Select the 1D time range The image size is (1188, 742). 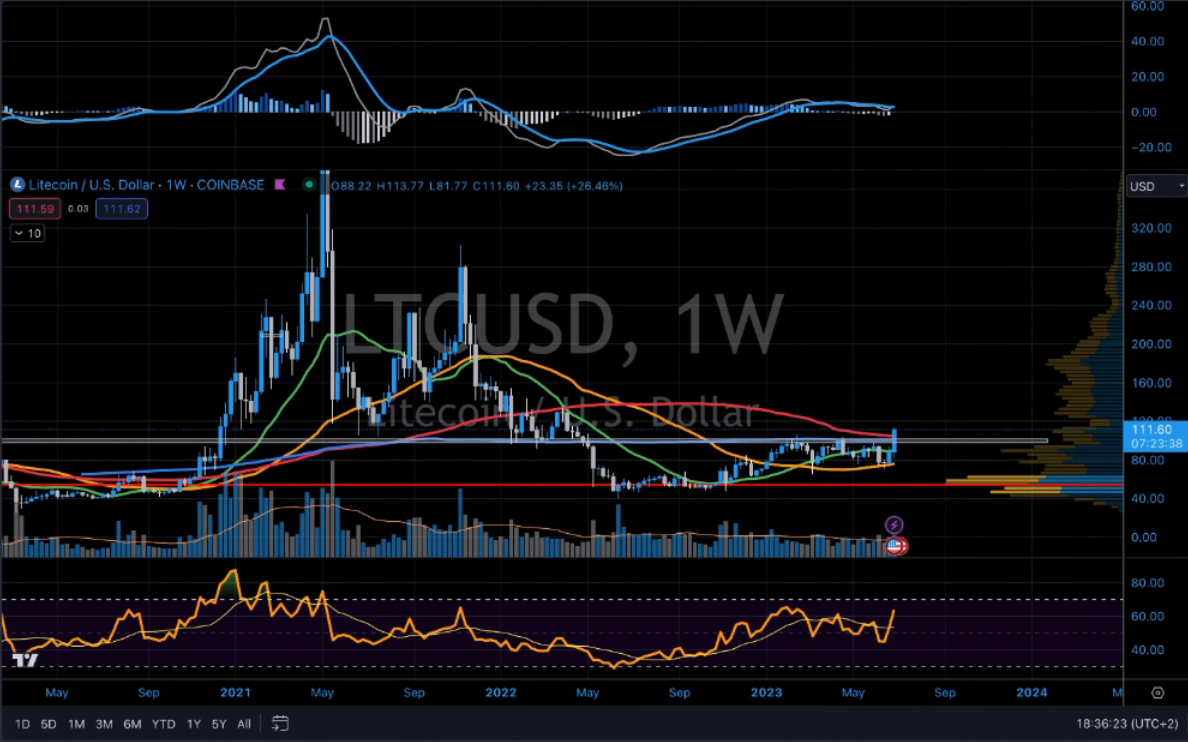point(22,723)
